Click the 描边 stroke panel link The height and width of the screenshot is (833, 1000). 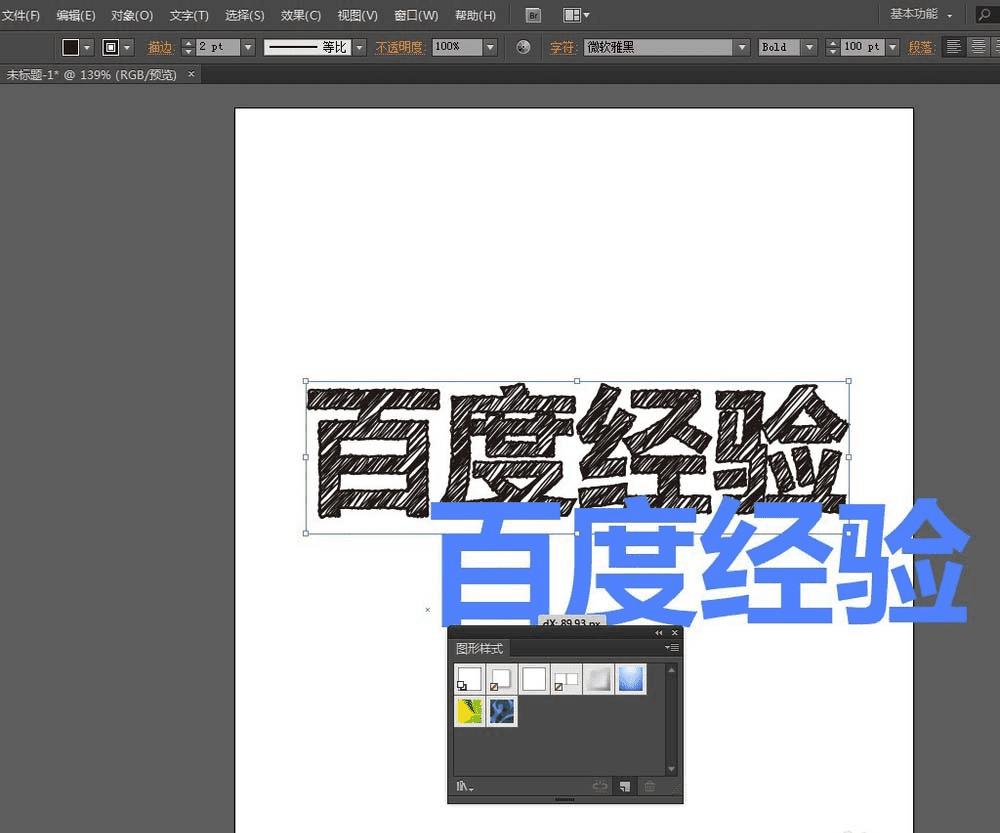(160, 47)
